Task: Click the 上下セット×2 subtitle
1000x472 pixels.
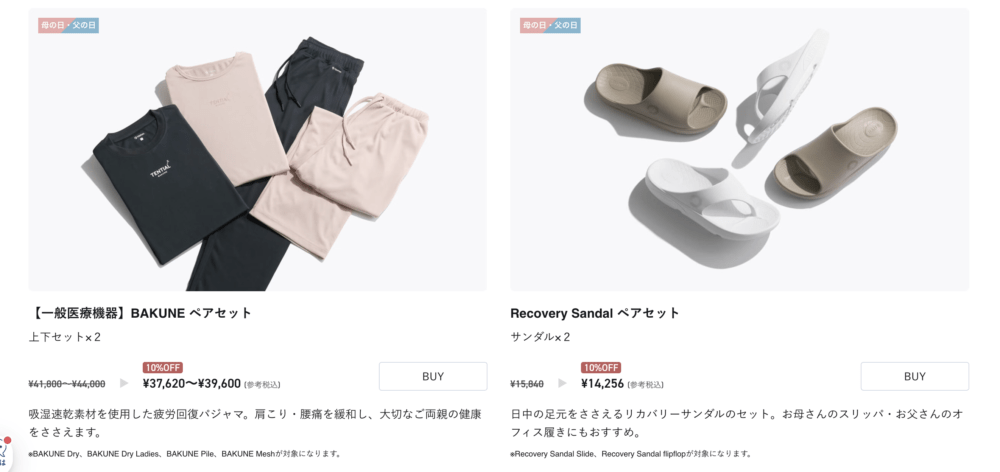Action: [64, 337]
